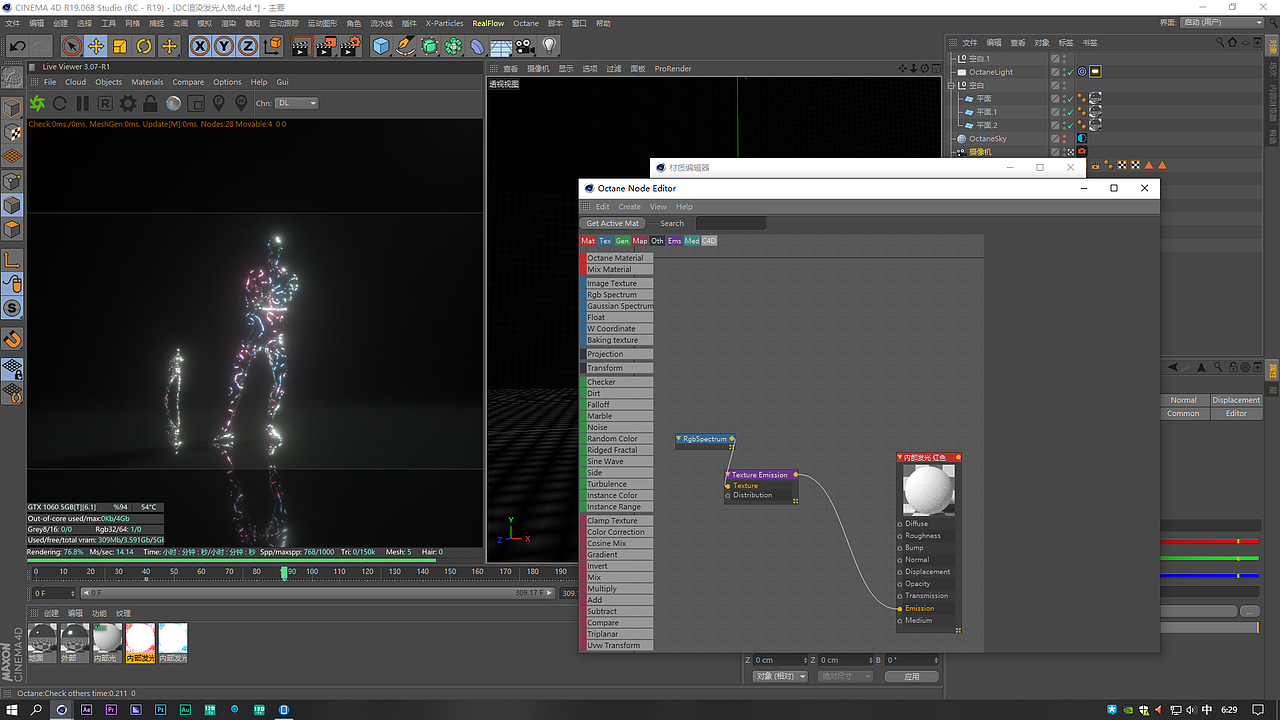
Task: Toggle enable checkmark for 平面.1 object
Action: pos(1069,112)
